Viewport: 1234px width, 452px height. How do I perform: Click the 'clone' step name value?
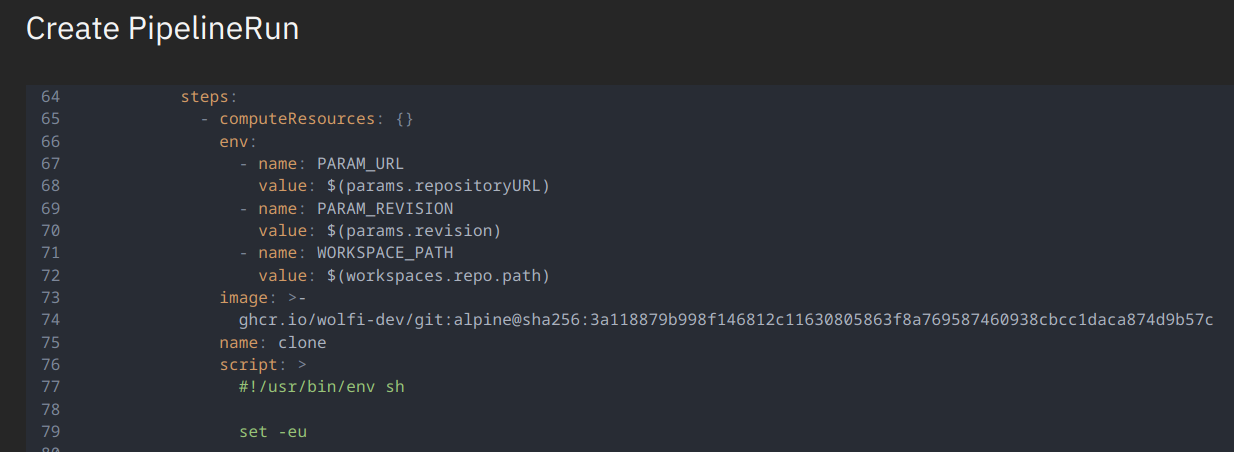coord(302,342)
